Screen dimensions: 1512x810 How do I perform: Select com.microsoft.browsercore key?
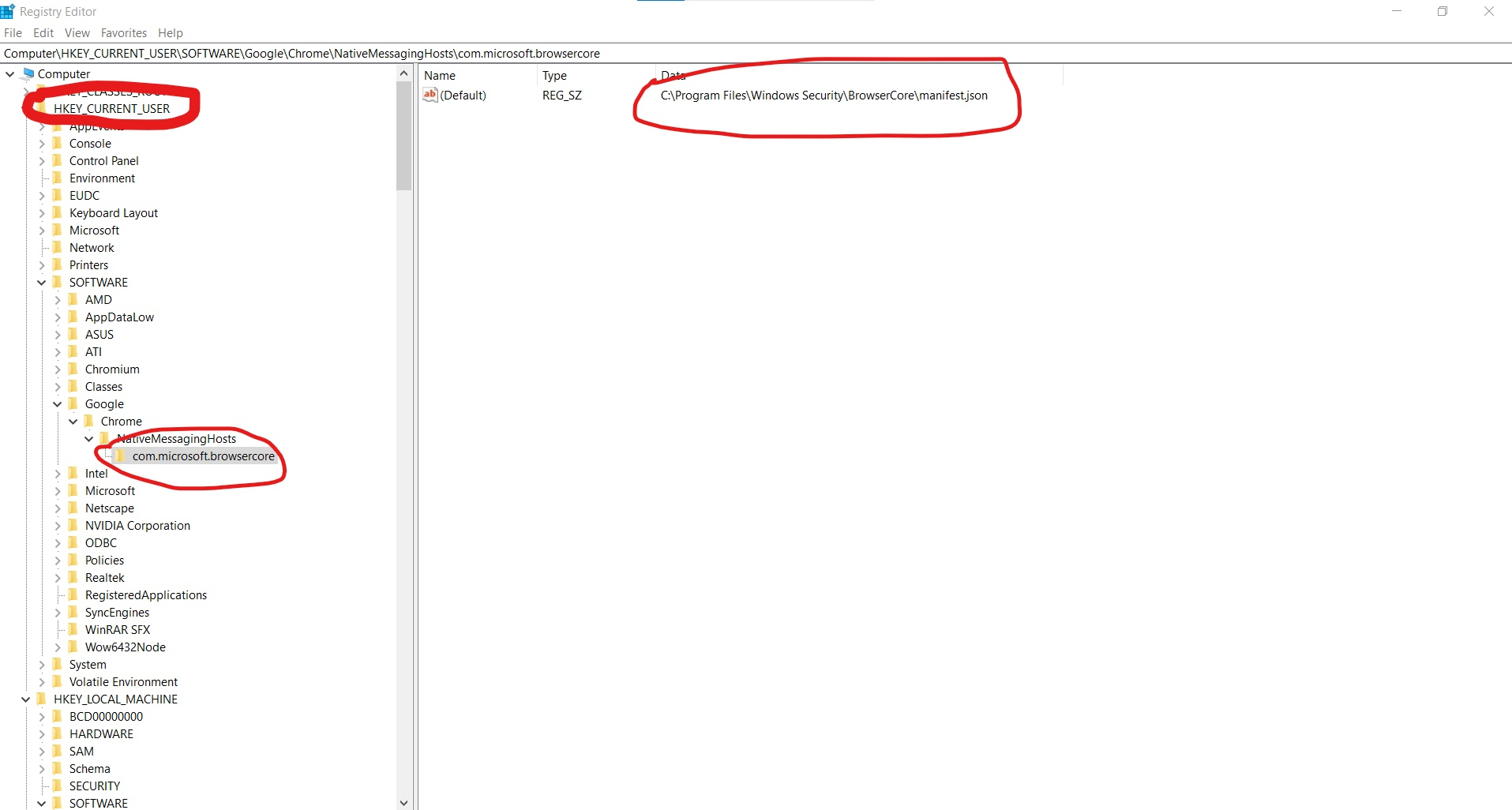click(x=204, y=456)
